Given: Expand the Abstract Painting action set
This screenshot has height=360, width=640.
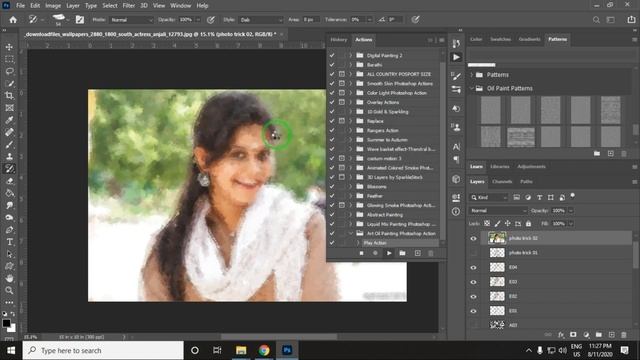Looking at the screenshot, I should click(350, 215).
